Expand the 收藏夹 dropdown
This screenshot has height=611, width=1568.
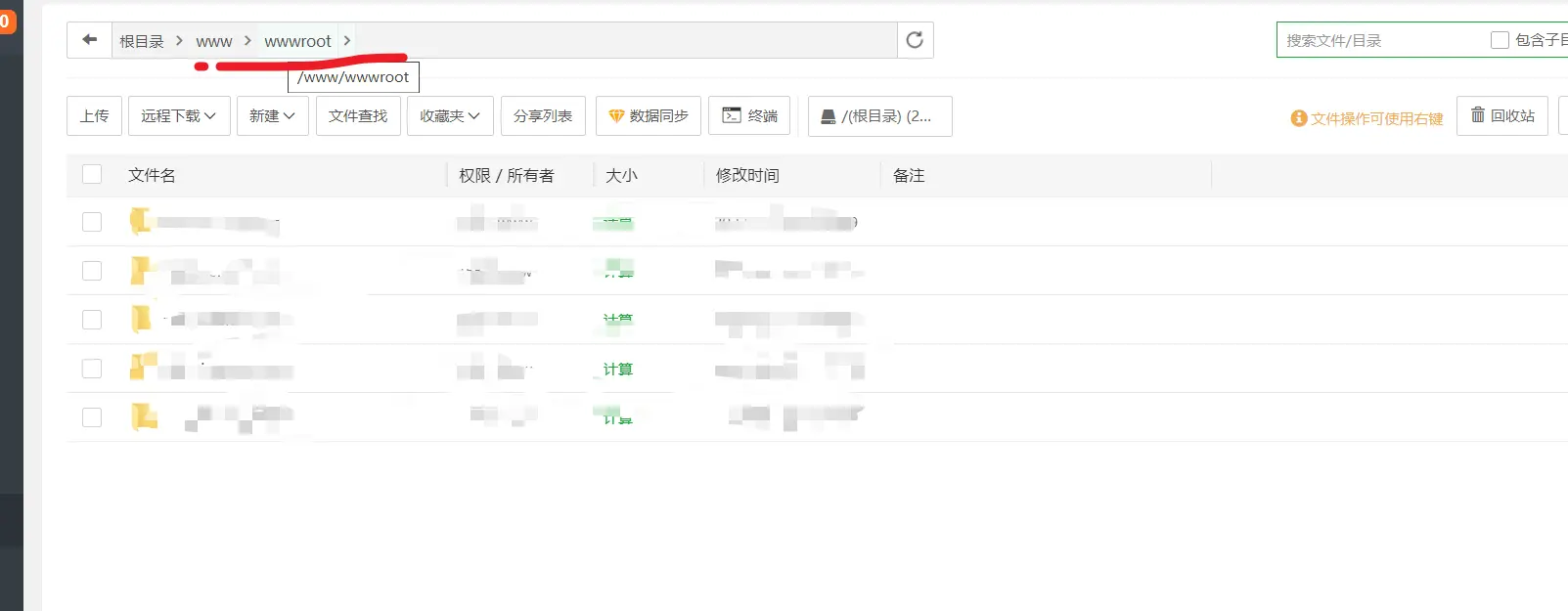tap(450, 115)
